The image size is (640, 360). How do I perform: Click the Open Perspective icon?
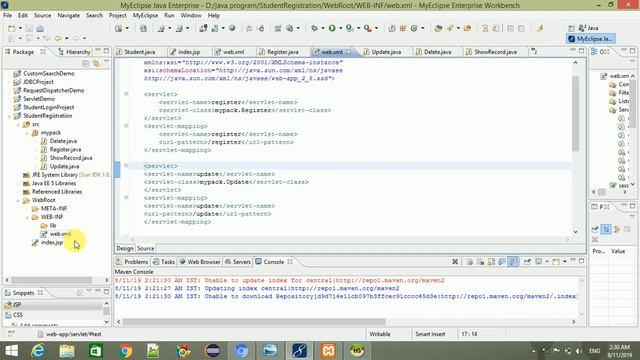point(571,28)
